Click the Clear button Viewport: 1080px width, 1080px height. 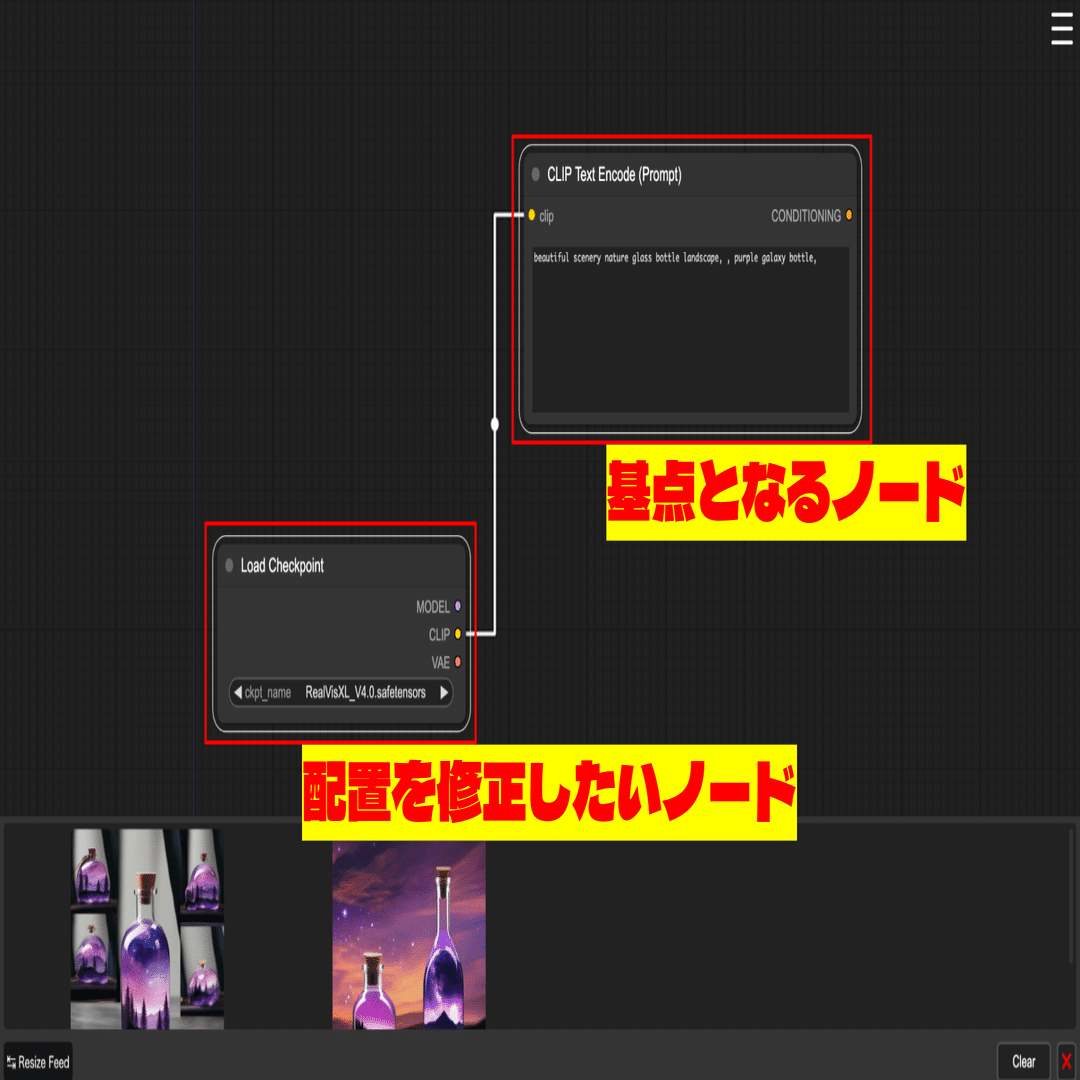(x=1024, y=1061)
